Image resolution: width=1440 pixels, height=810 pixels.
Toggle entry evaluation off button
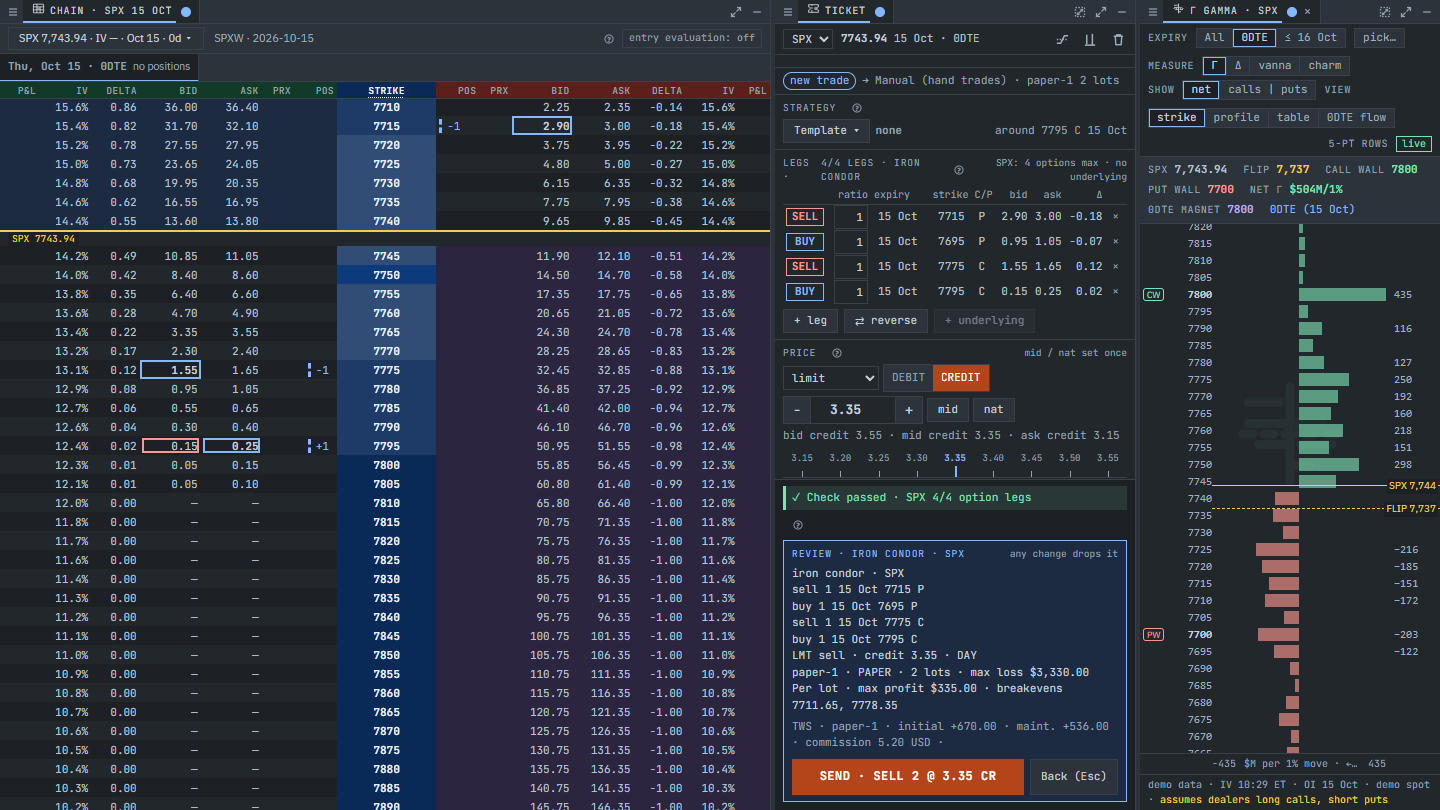click(x=691, y=38)
